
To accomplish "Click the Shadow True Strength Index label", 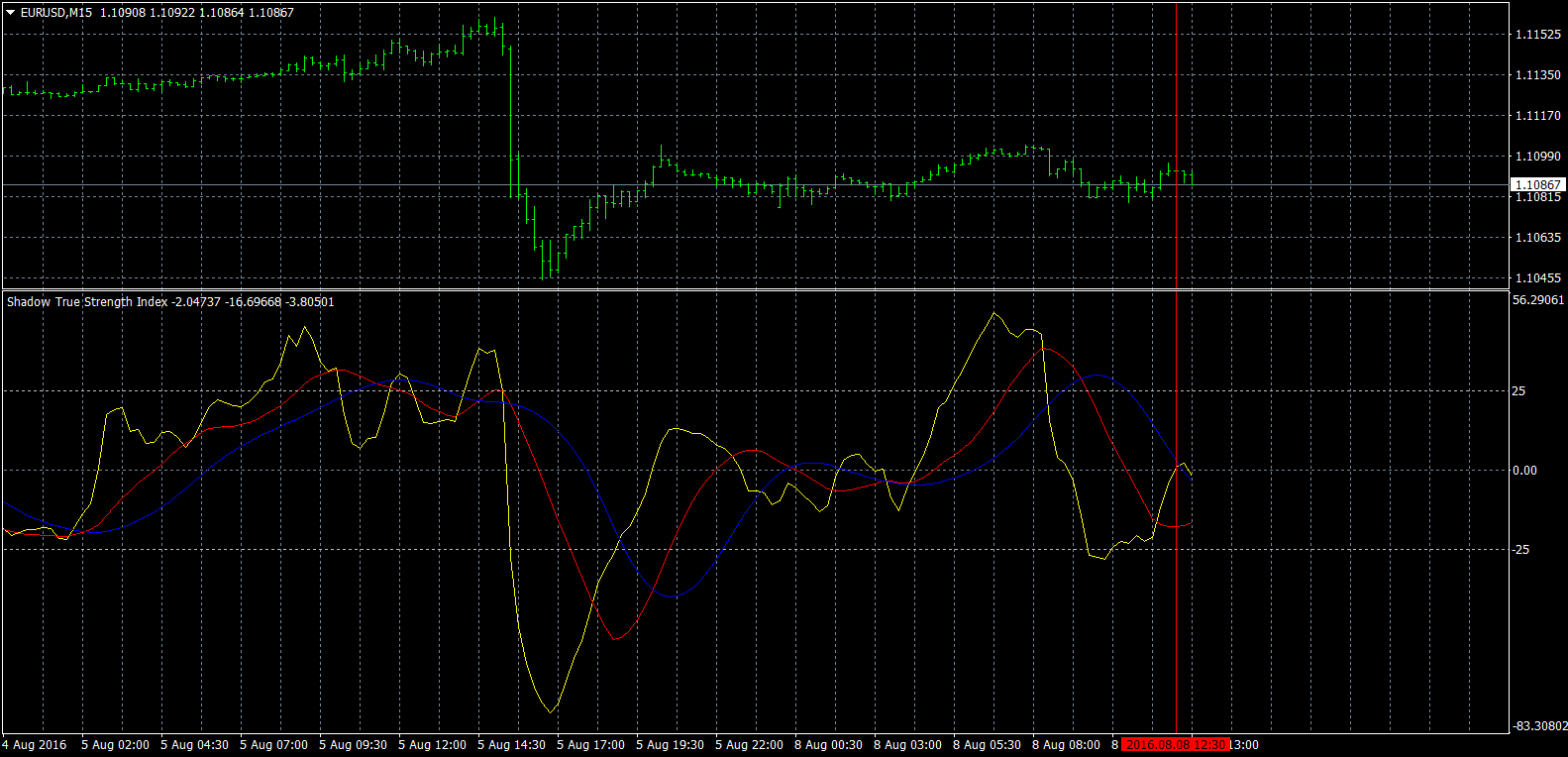I will coord(87,302).
